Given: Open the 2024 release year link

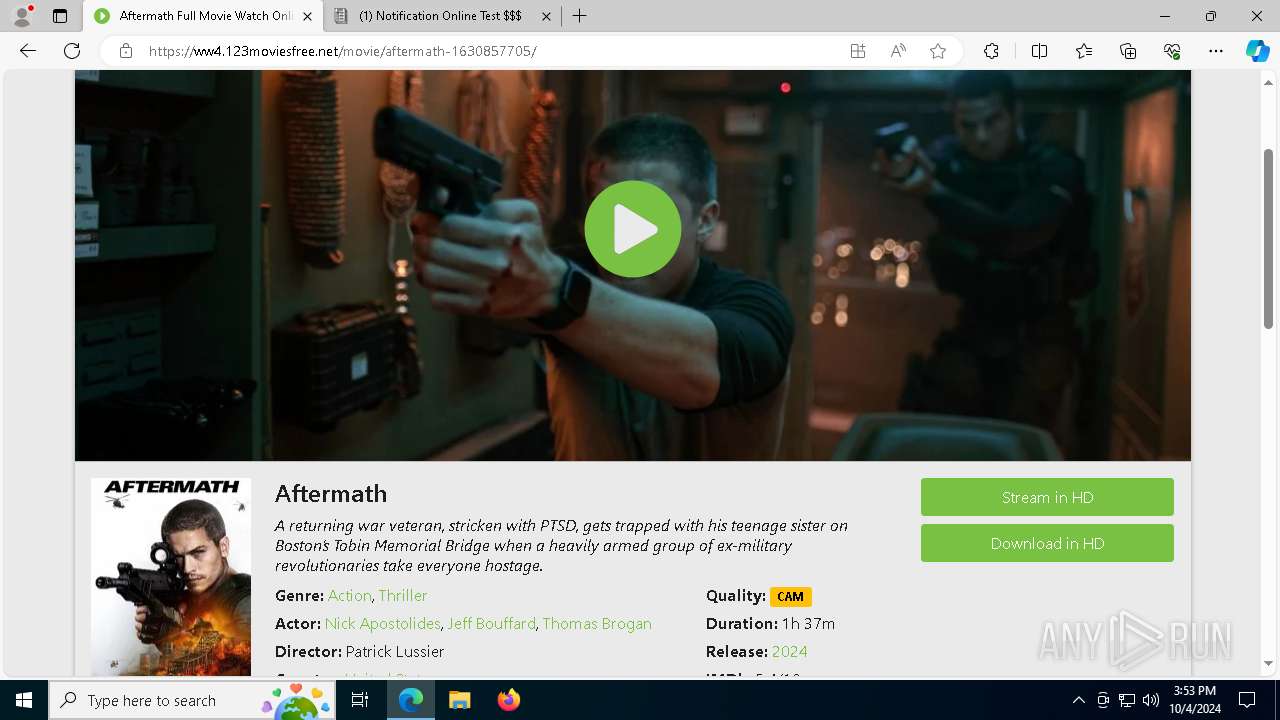Looking at the screenshot, I should point(790,651).
